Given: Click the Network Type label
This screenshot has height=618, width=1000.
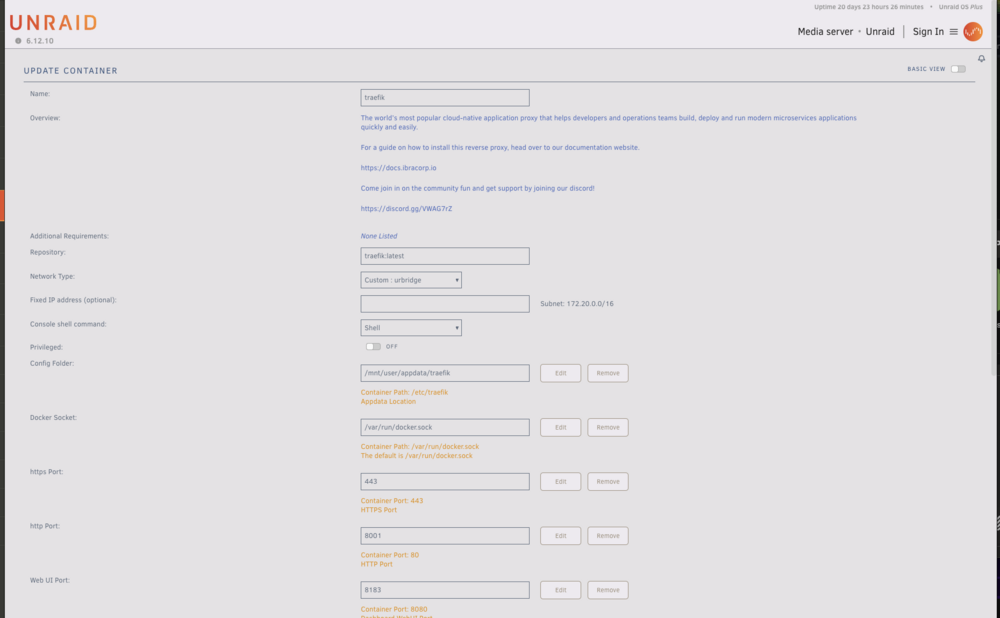Looking at the screenshot, I should 52,276.
